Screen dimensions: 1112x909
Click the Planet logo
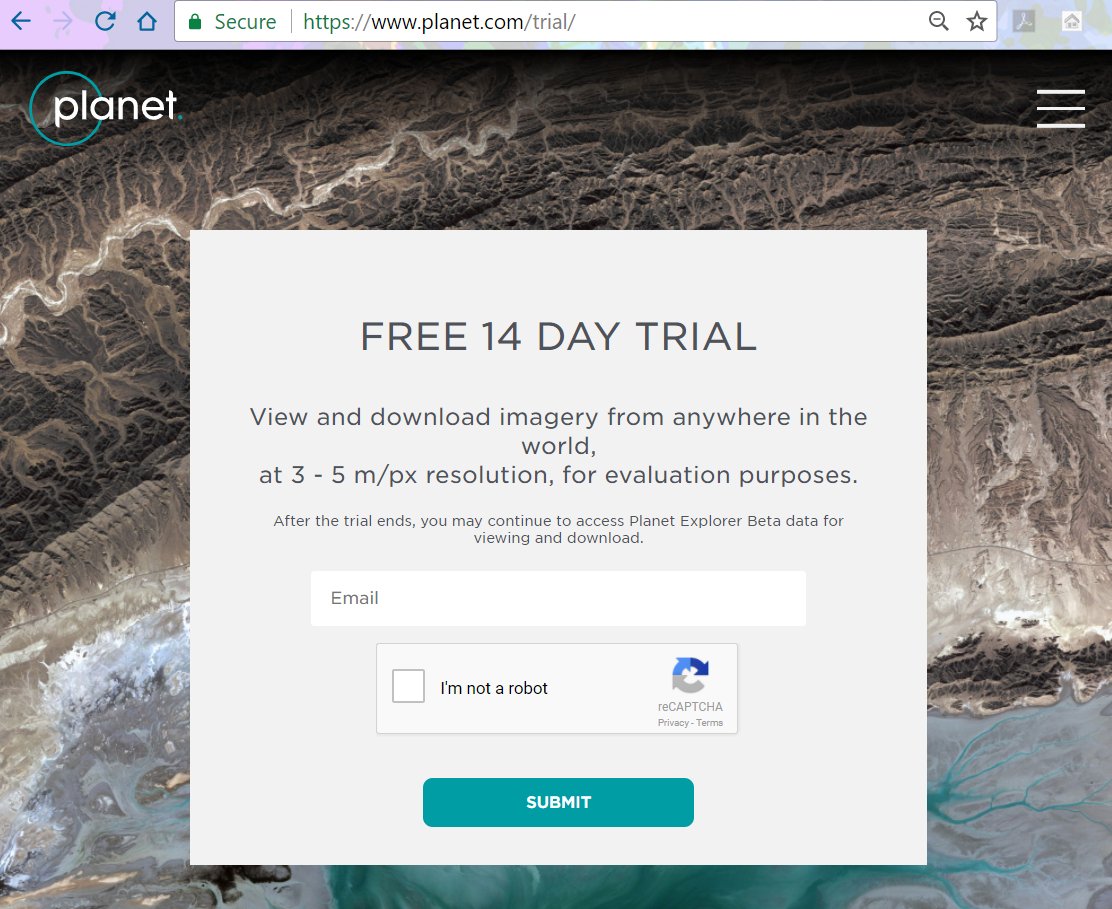[x=105, y=108]
